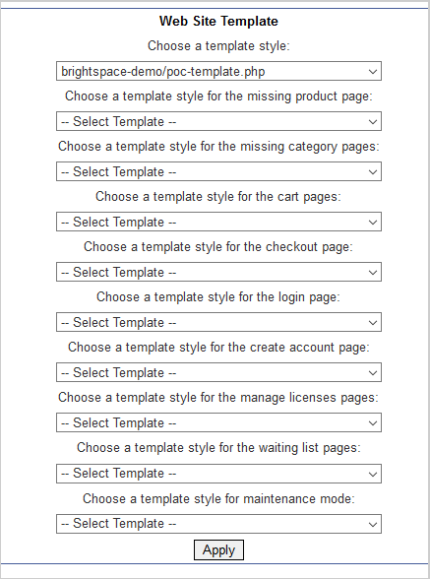Click chevron on missing category pages select
Image resolution: width=430 pixels, height=579 pixels.
pyautogui.click(x=373, y=172)
